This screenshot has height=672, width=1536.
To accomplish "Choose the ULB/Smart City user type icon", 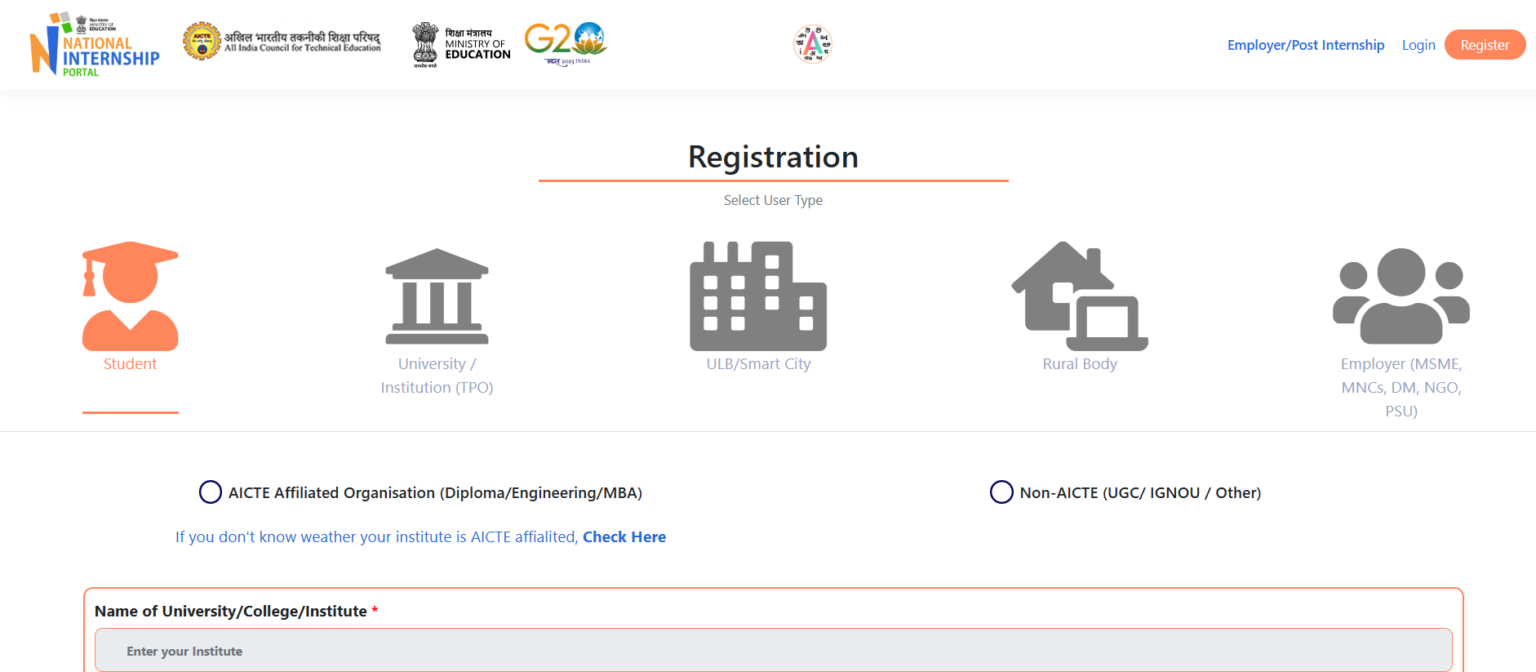I will tap(758, 295).
